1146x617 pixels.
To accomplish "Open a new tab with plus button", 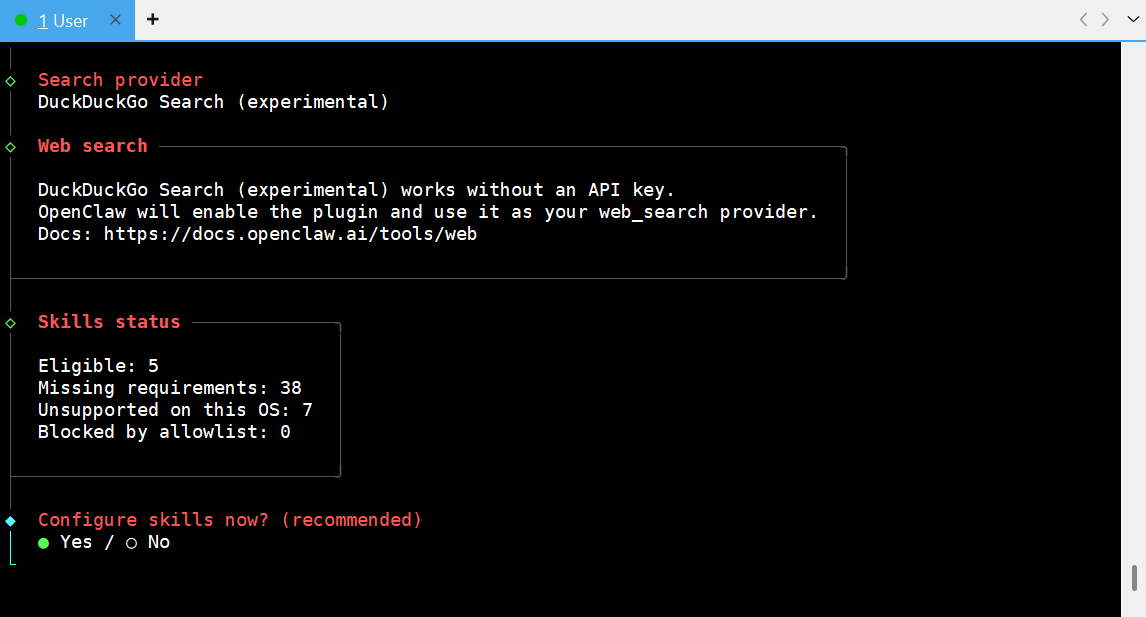I will (x=153, y=20).
